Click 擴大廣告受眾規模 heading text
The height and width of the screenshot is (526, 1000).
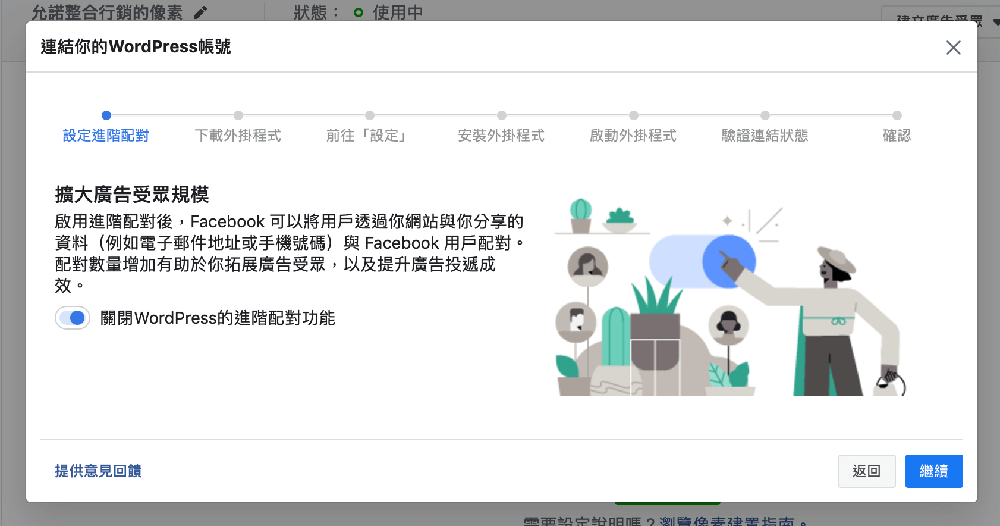[132, 194]
